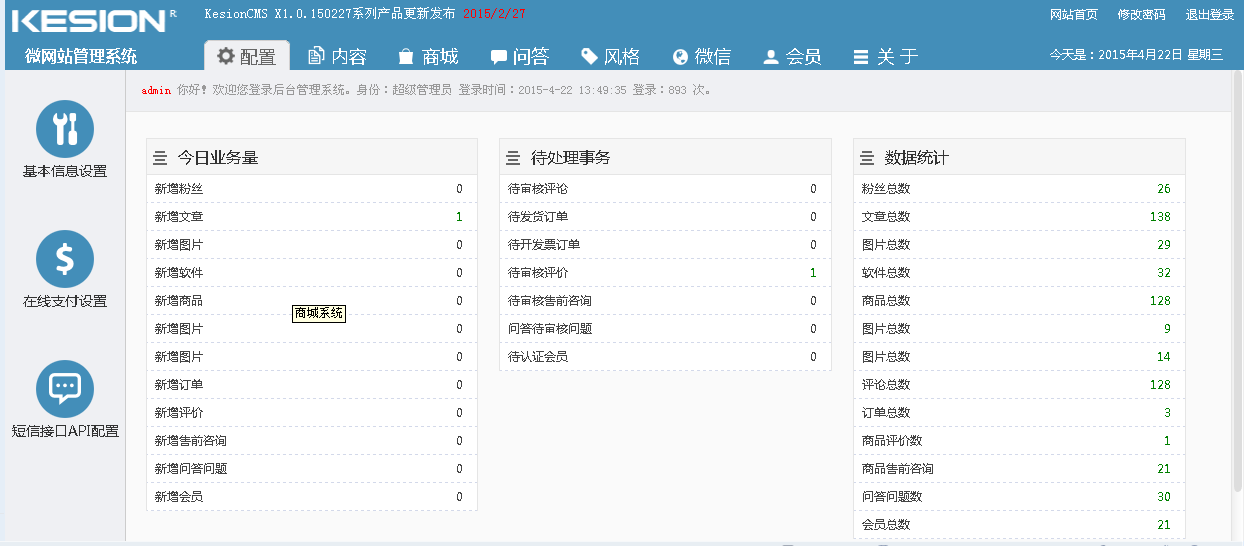
Task: Select the 风格 style tab
Action: pos(610,57)
